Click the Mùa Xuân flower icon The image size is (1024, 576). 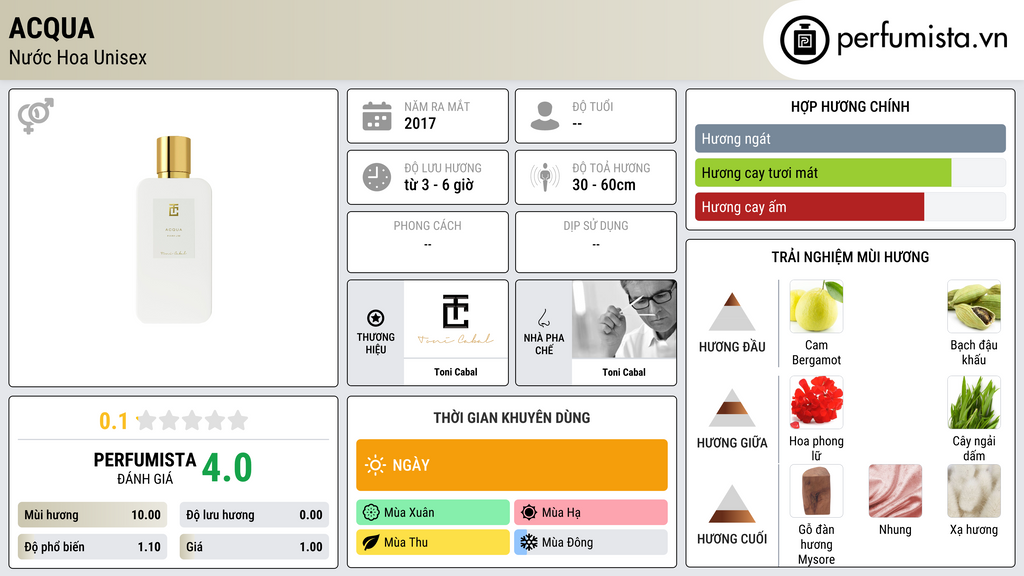[370, 513]
